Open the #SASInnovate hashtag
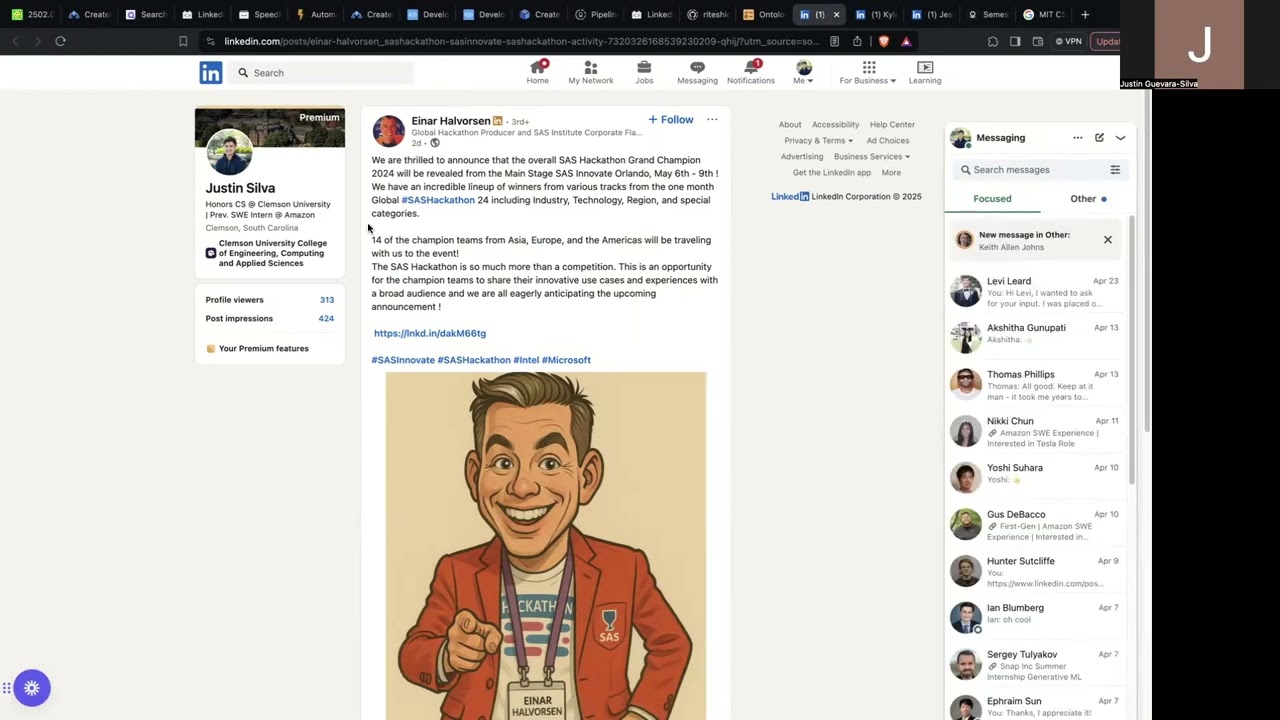Viewport: 1280px width, 720px height. coord(403,360)
